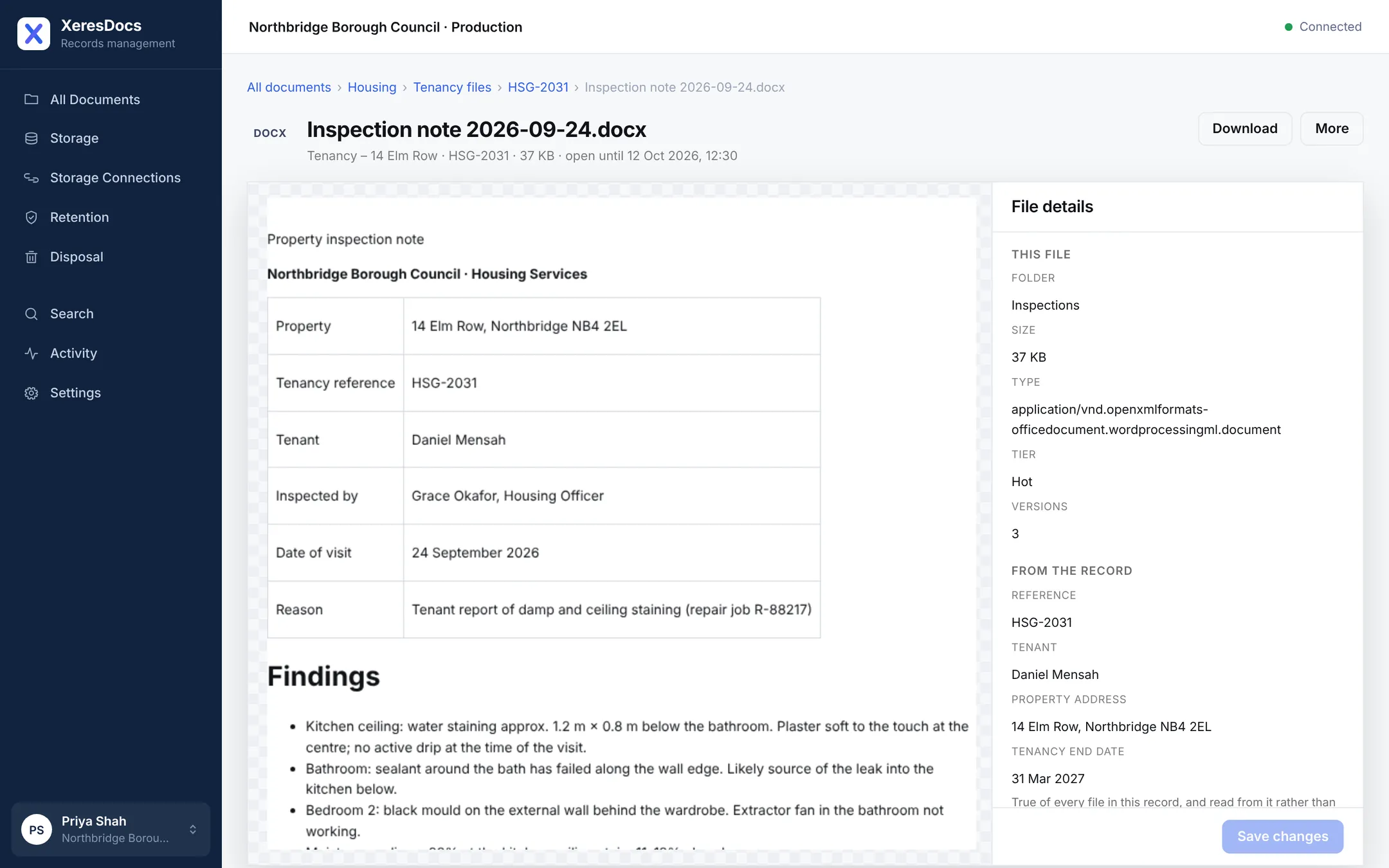Click the Settings gear icon
1389x868 pixels.
[x=31, y=393]
